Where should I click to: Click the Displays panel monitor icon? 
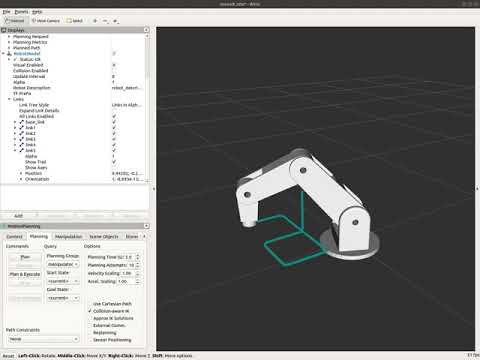click(x=4, y=30)
